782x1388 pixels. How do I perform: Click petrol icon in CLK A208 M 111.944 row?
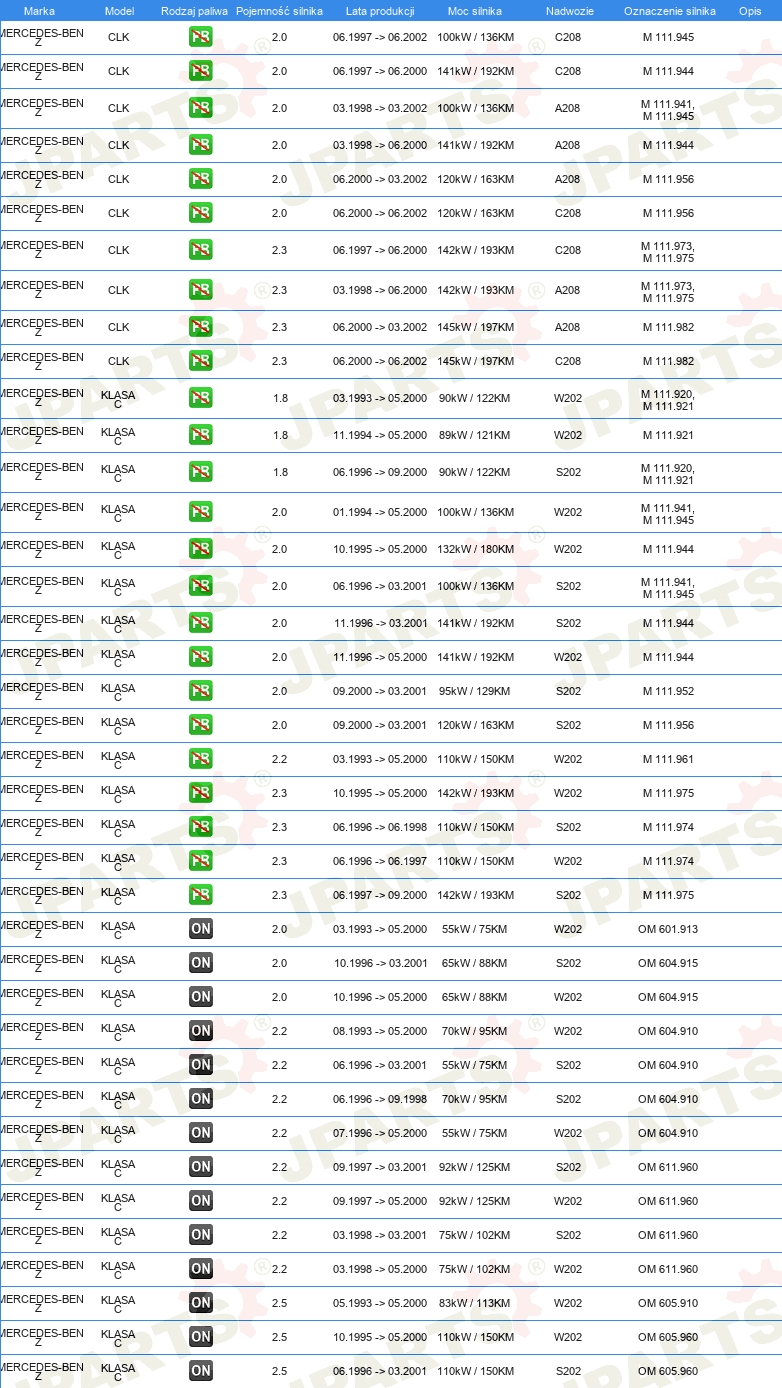click(x=201, y=145)
